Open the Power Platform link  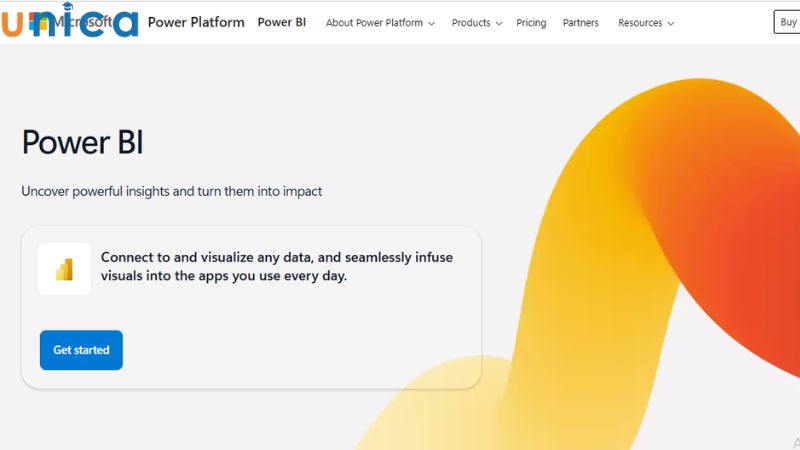coord(196,22)
